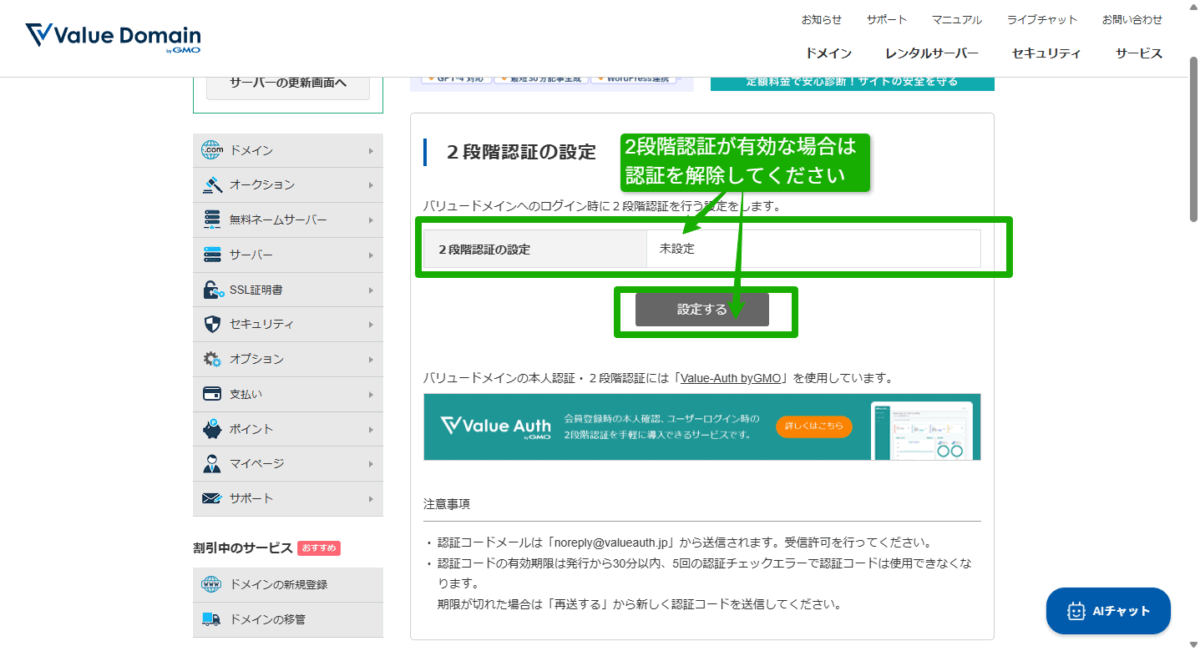Click the page vertical scrollbar

point(1192,140)
